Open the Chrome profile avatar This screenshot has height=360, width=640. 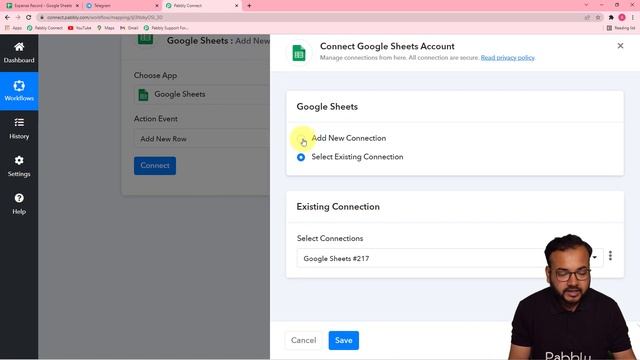pos(622,17)
